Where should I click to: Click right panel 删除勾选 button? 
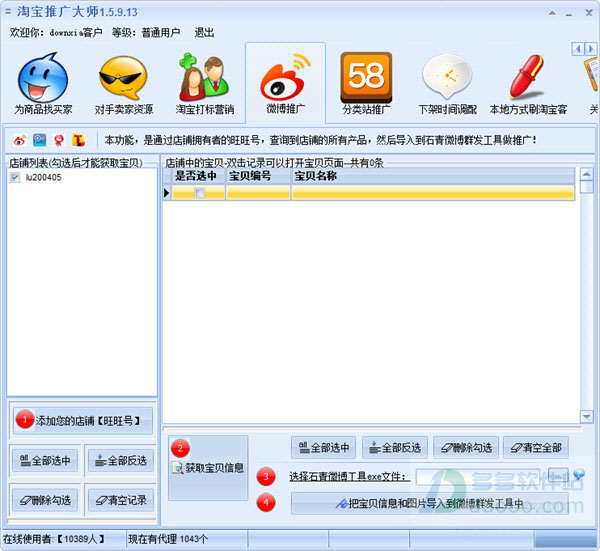pos(466,447)
